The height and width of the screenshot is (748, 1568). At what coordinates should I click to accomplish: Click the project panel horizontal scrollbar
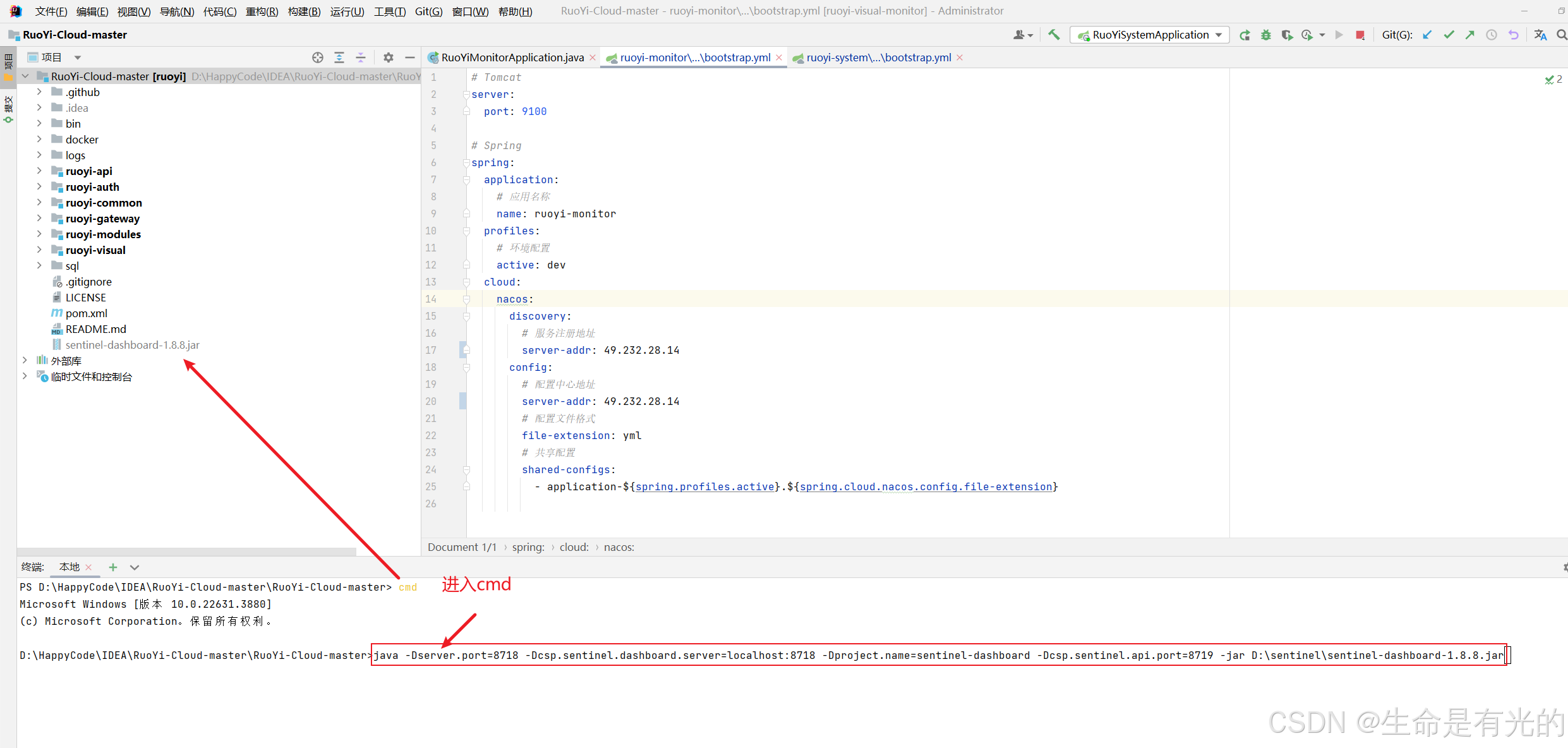pos(187,552)
